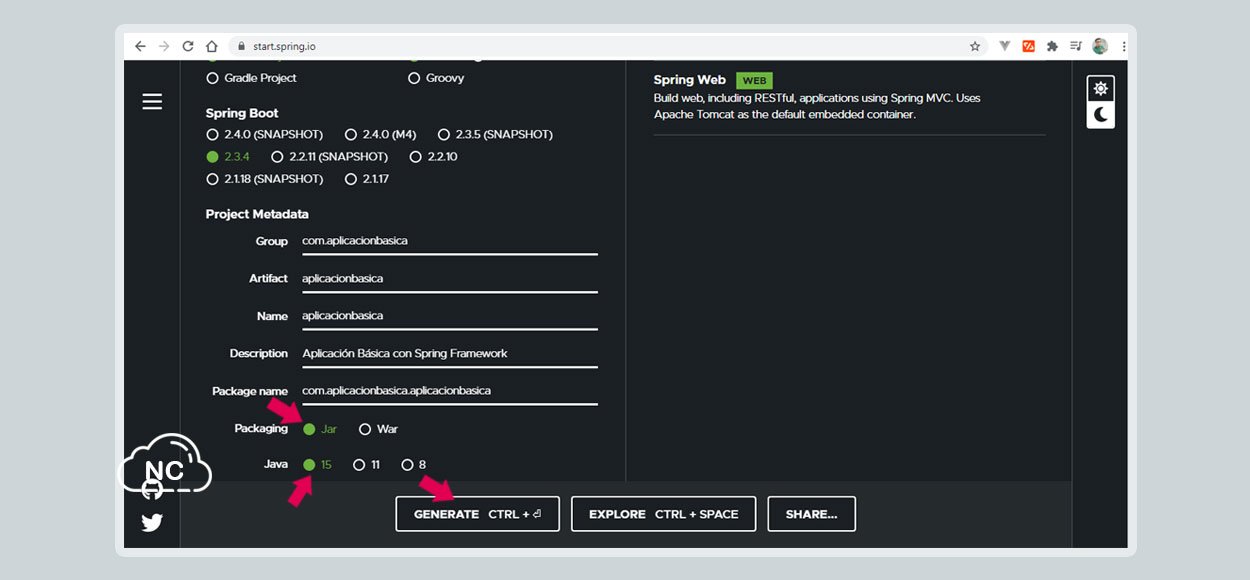Select Java version 11

point(366,465)
